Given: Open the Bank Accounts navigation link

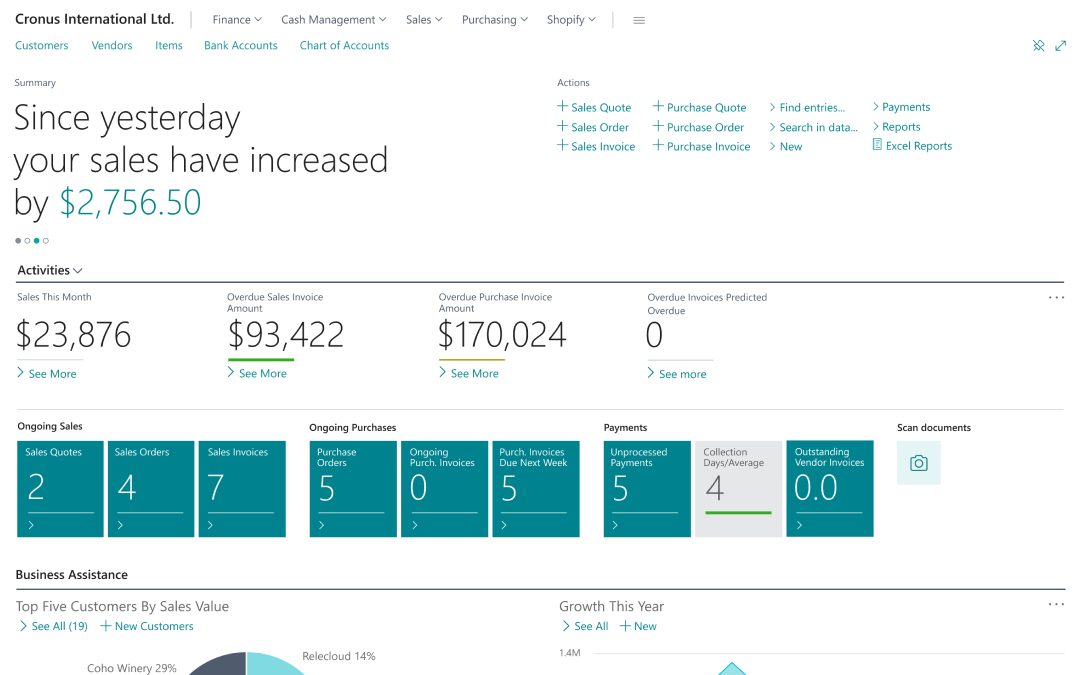Looking at the screenshot, I should 240,45.
